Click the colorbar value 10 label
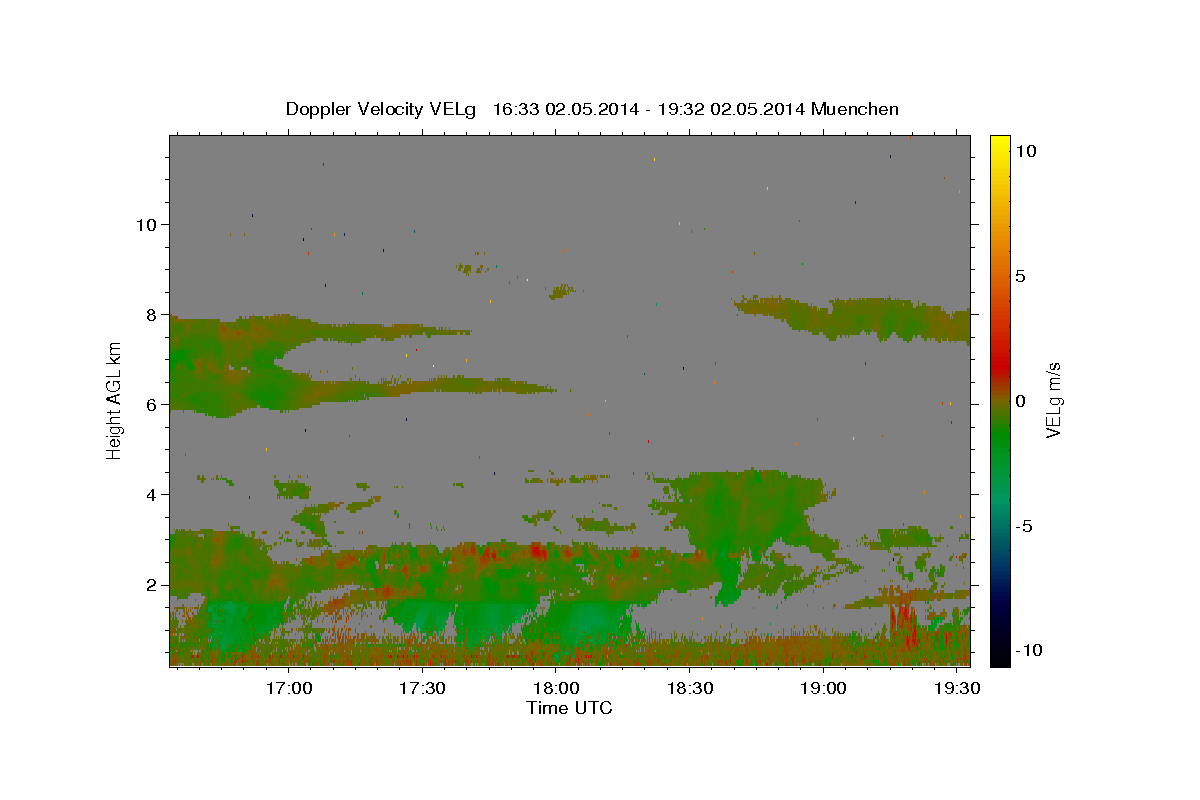1200x800 pixels. click(x=1026, y=150)
